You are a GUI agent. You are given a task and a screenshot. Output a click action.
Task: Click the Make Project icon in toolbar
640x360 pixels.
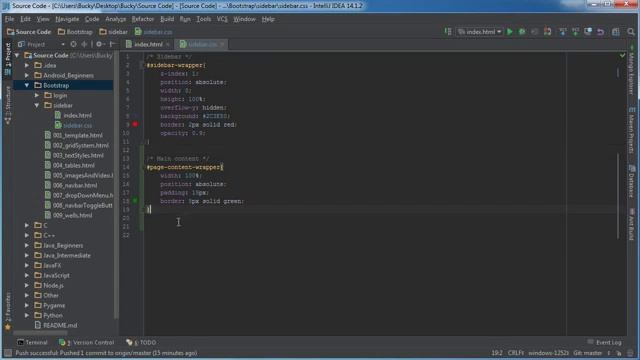point(448,32)
